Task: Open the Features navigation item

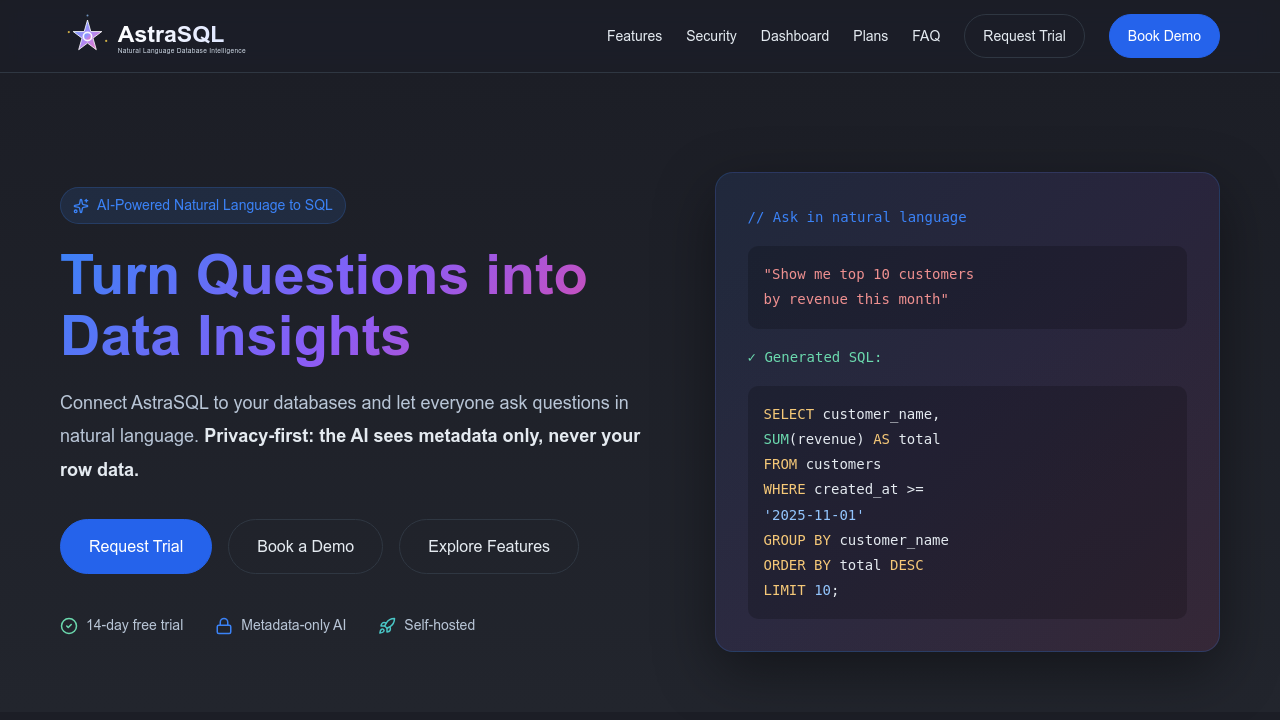Action: (634, 36)
